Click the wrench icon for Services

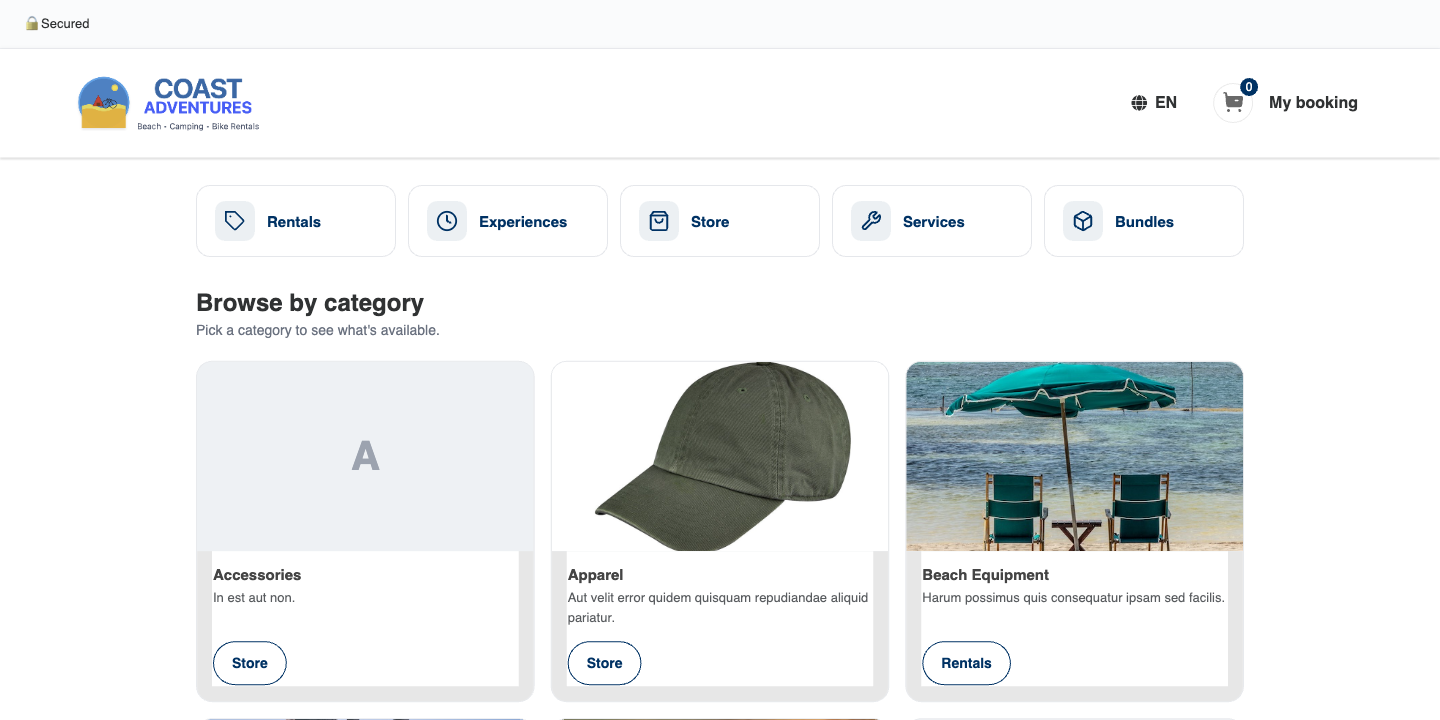coord(871,221)
